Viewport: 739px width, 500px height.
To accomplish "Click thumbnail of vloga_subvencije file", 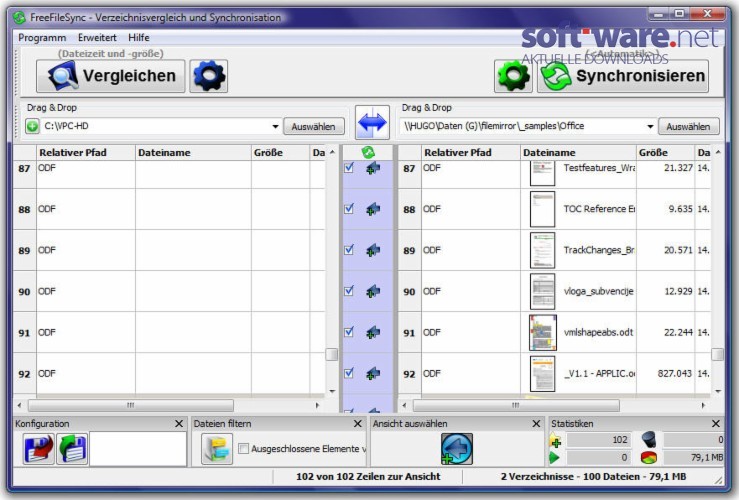I will point(542,291).
